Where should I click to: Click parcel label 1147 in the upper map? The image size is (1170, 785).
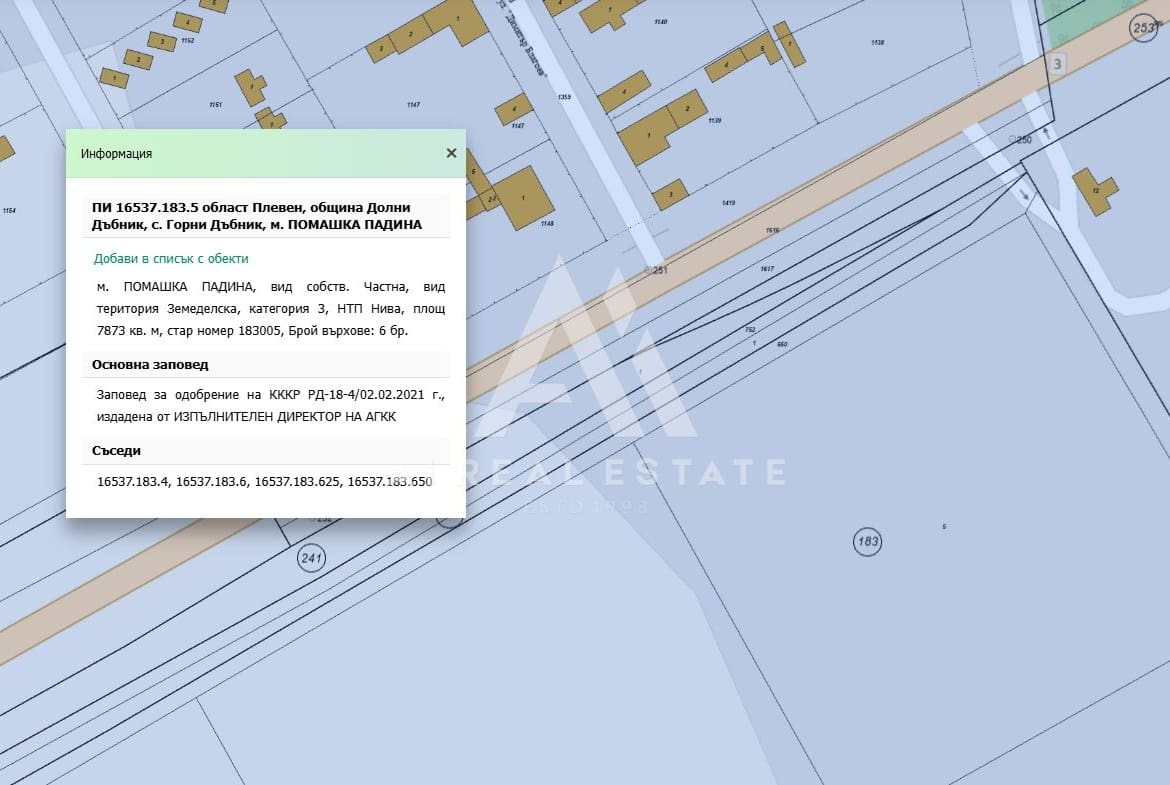413,104
